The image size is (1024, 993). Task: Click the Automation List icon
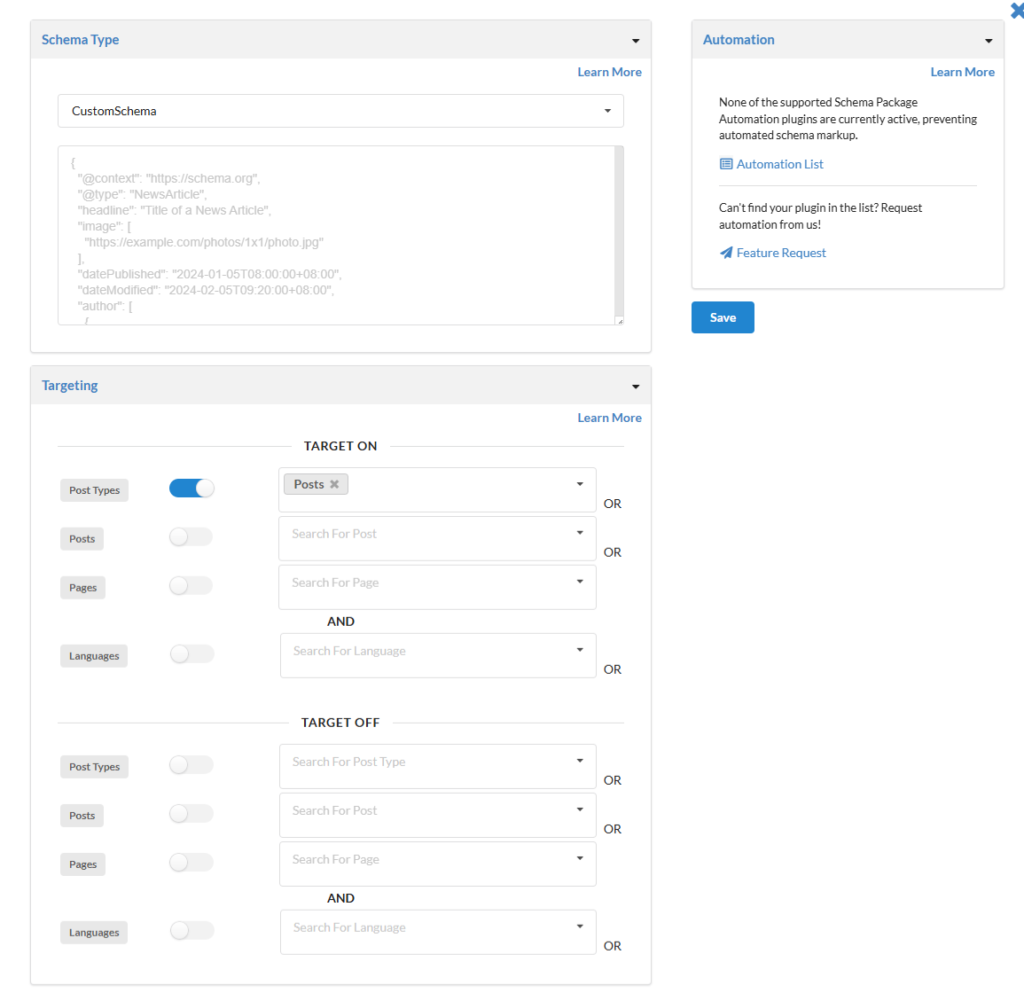point(726,164)
